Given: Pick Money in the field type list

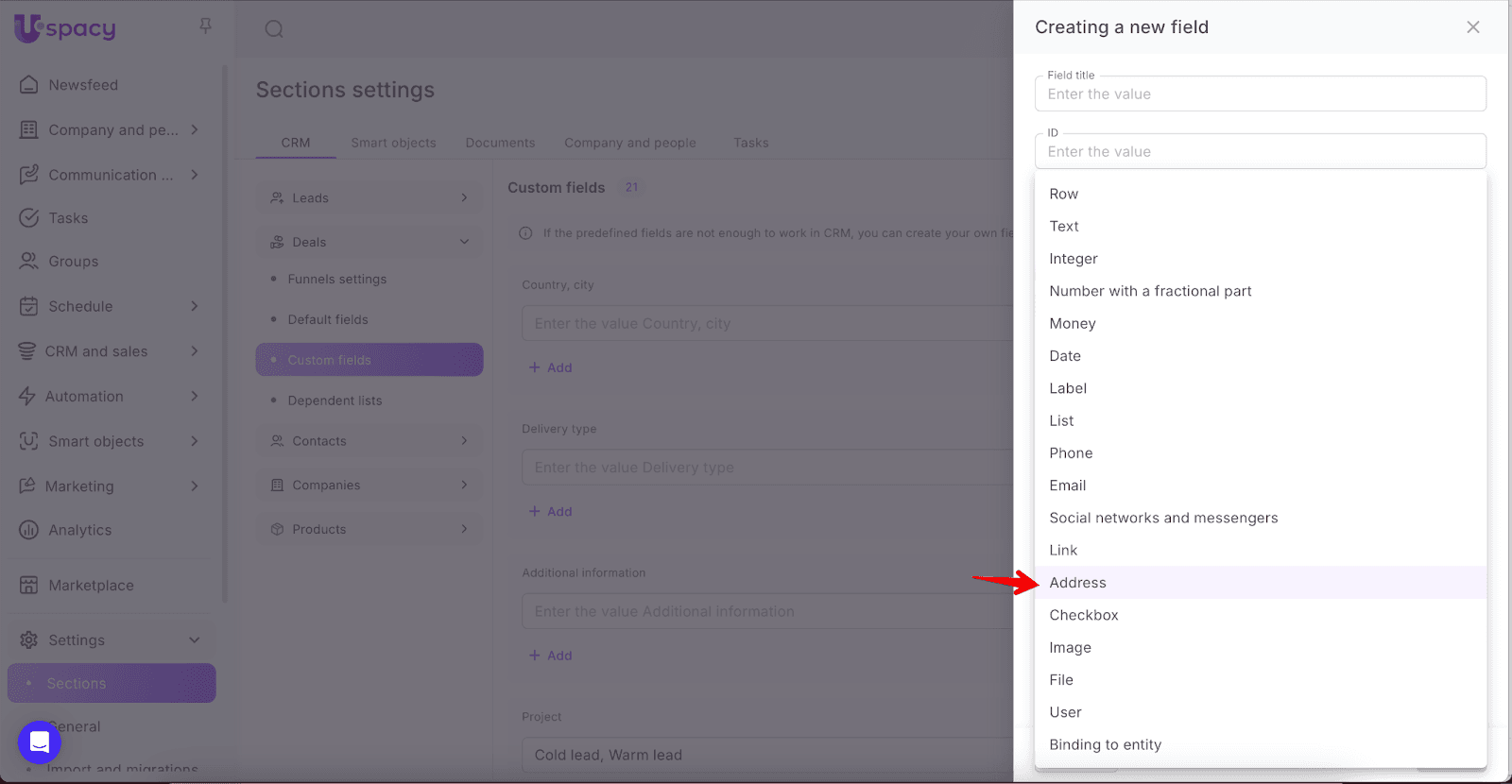Looking at the screenshot, I should 1072,323.
